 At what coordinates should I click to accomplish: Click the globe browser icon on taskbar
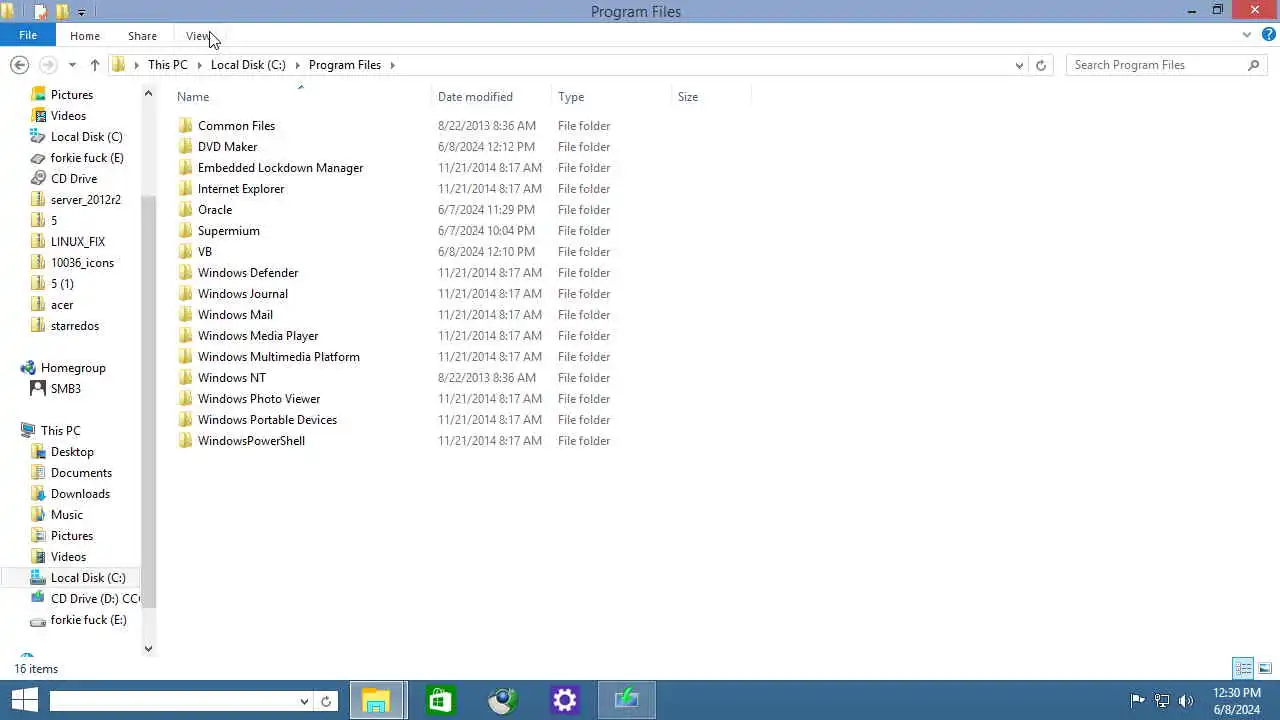[x=503, y=700]
